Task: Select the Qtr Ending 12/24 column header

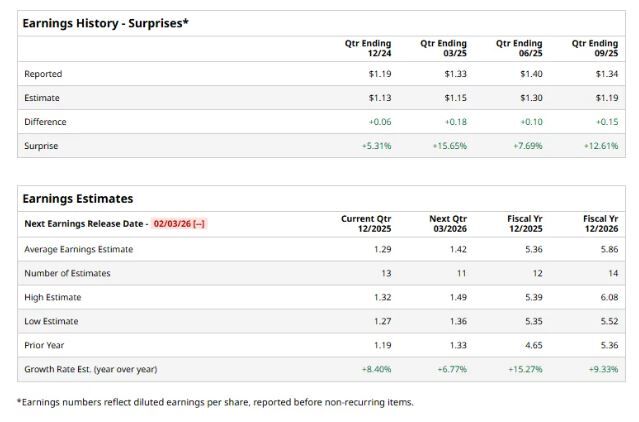Action: 367,48
